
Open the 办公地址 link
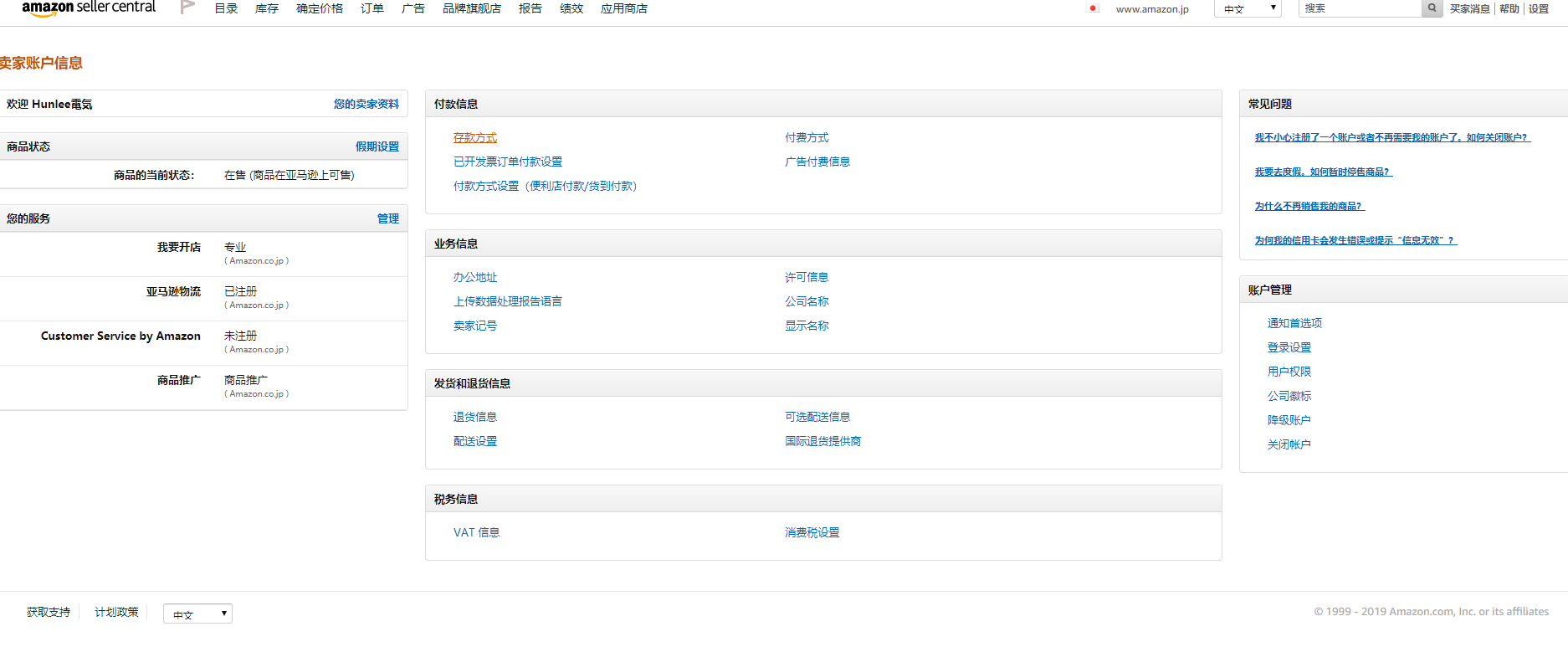coord(475,277)
